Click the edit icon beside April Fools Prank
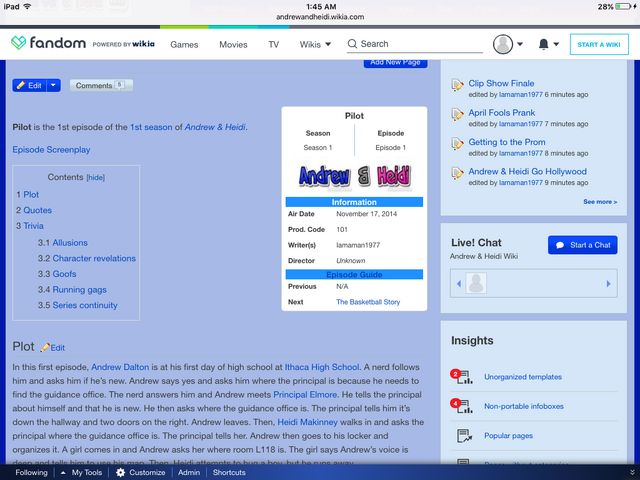 (457, 114)
